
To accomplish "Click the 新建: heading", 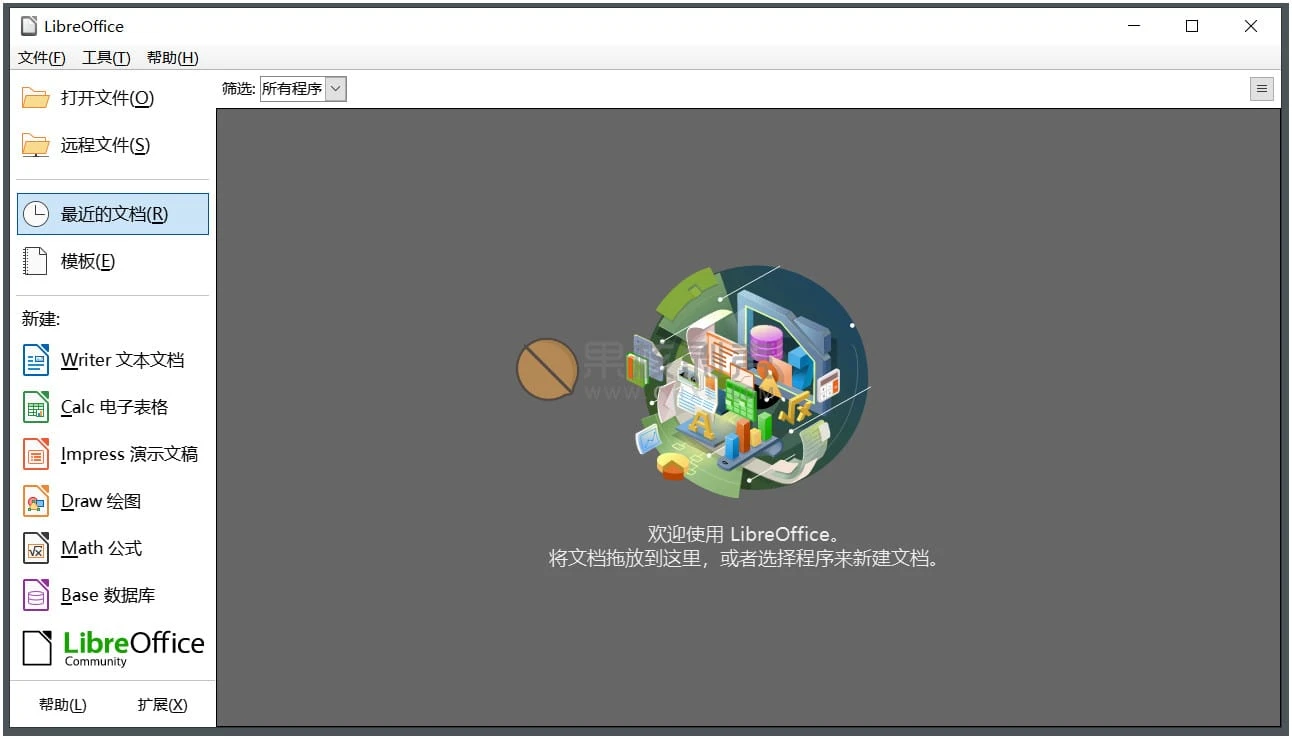I will (41, 319).
